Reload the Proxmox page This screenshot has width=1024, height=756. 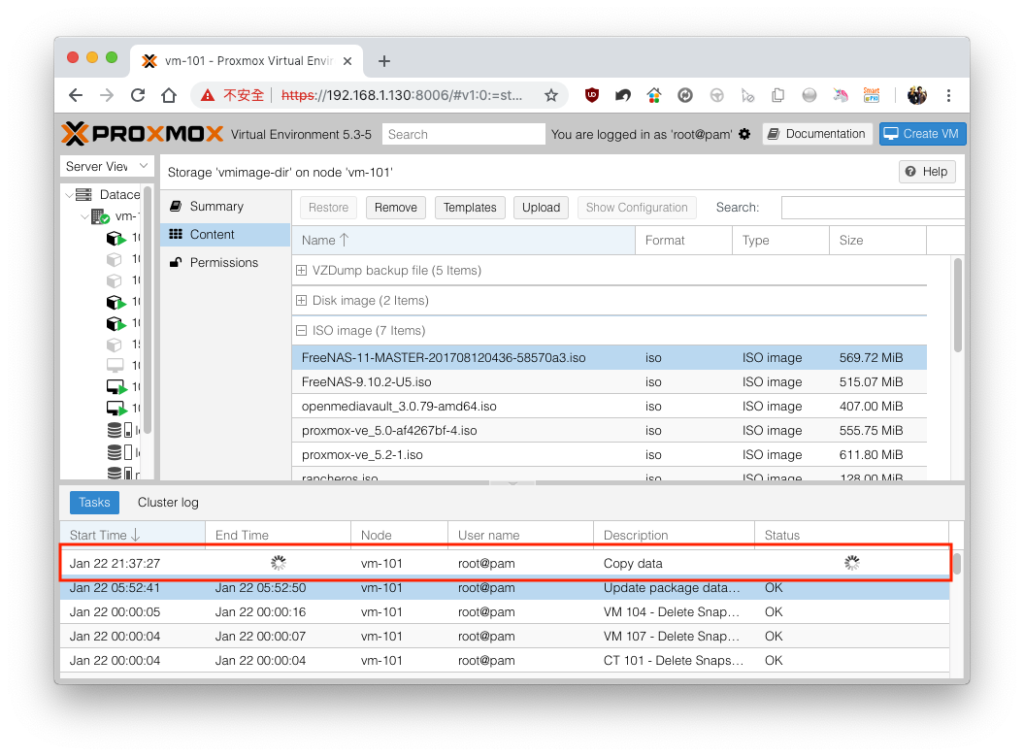[x=138, y=95]
